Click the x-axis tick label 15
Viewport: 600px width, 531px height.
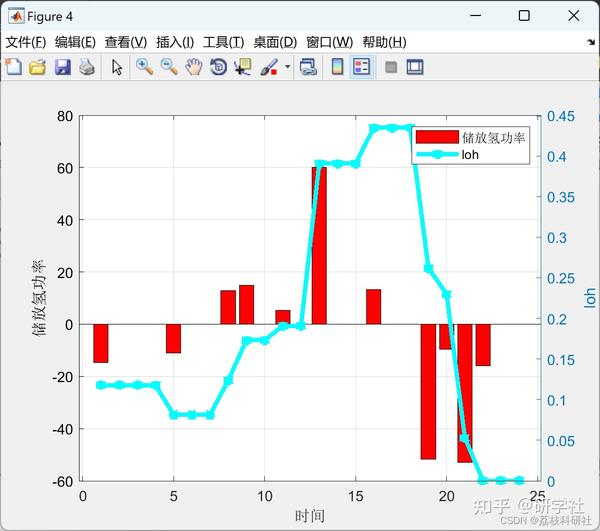click(x=355, y=496)
